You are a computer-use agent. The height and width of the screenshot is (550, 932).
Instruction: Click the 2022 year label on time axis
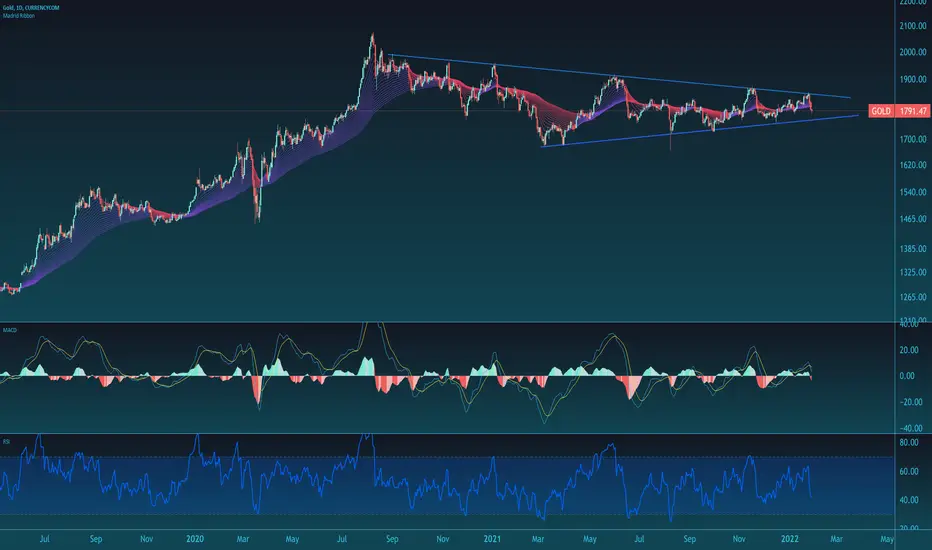click(x=790, y=539)
